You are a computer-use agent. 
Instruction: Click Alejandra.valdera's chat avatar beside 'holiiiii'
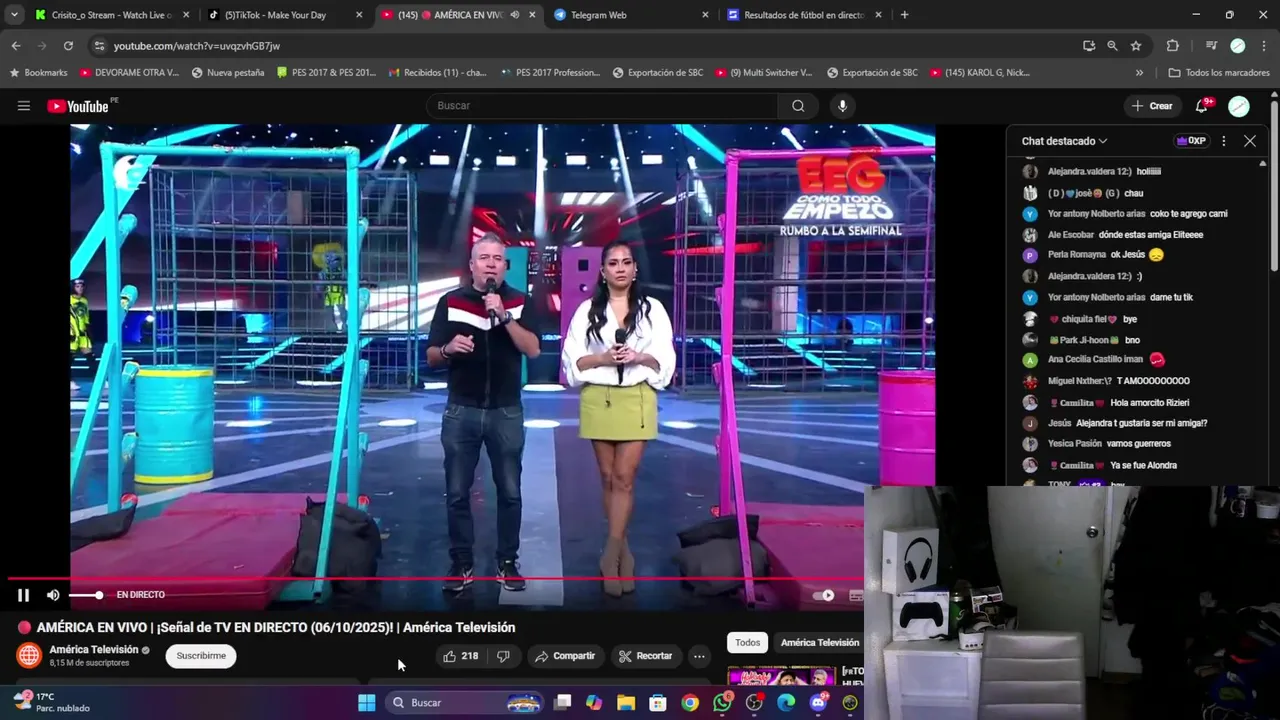[x=1030, y=172]
